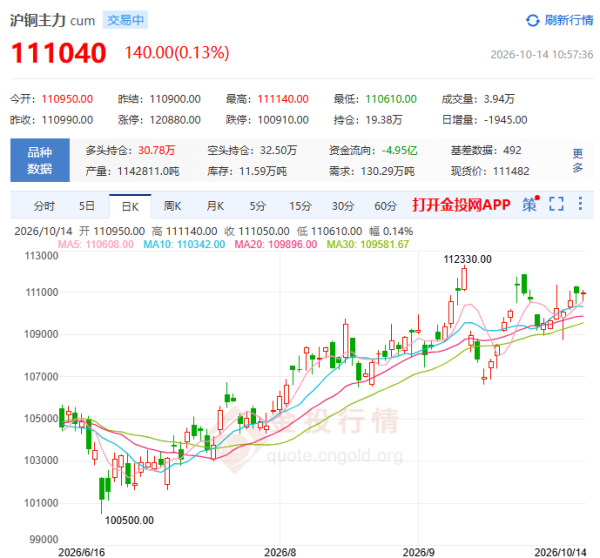Click the 昨收 110990.00 value
The width and height of the screenshot is (600, 558).
(67, 120)
